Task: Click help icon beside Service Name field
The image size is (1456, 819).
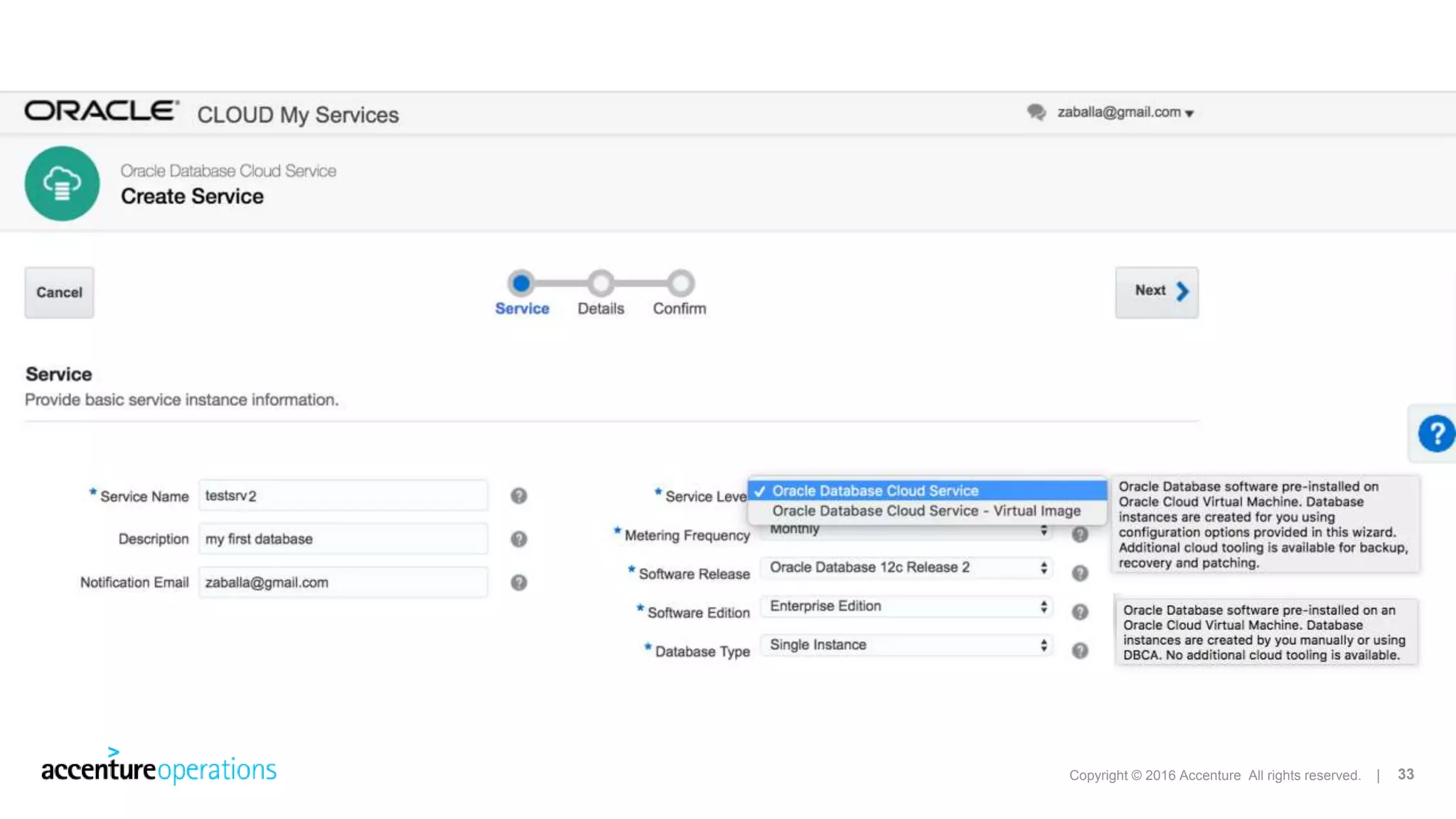Action: click(519, 496)
